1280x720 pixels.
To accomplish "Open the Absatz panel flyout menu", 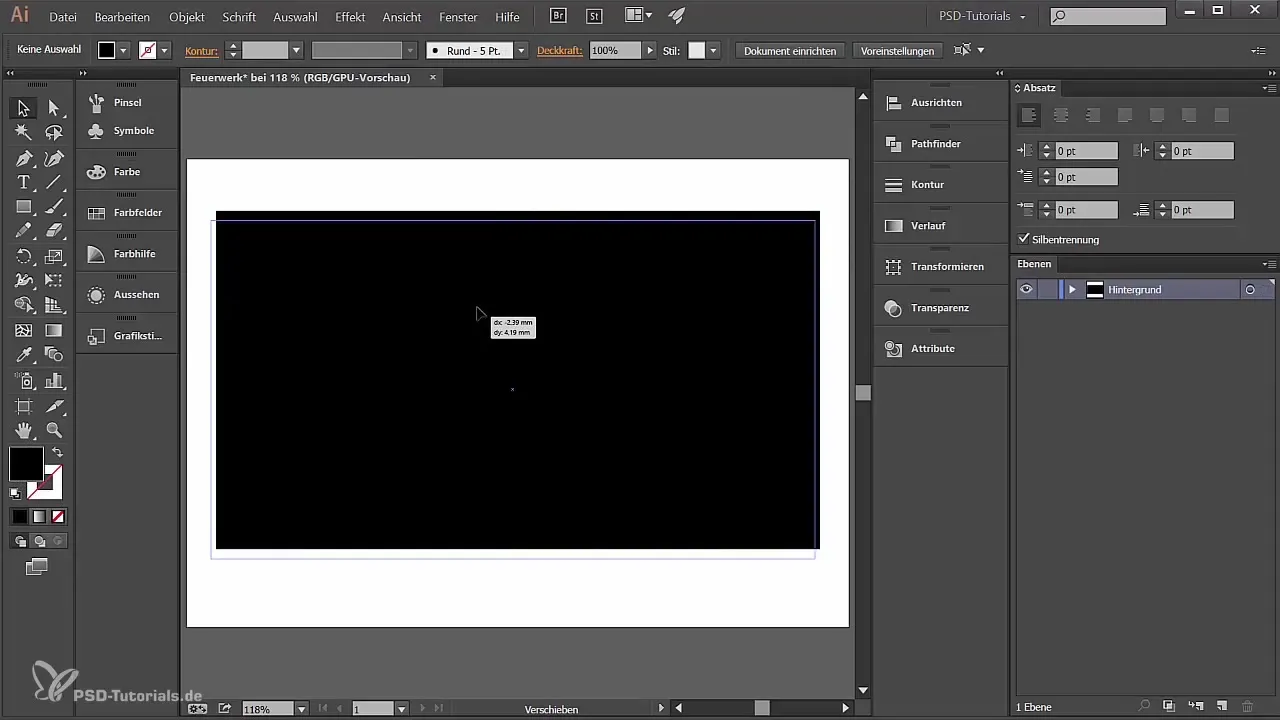I will pyautogui.click(x=1268, y=88).
